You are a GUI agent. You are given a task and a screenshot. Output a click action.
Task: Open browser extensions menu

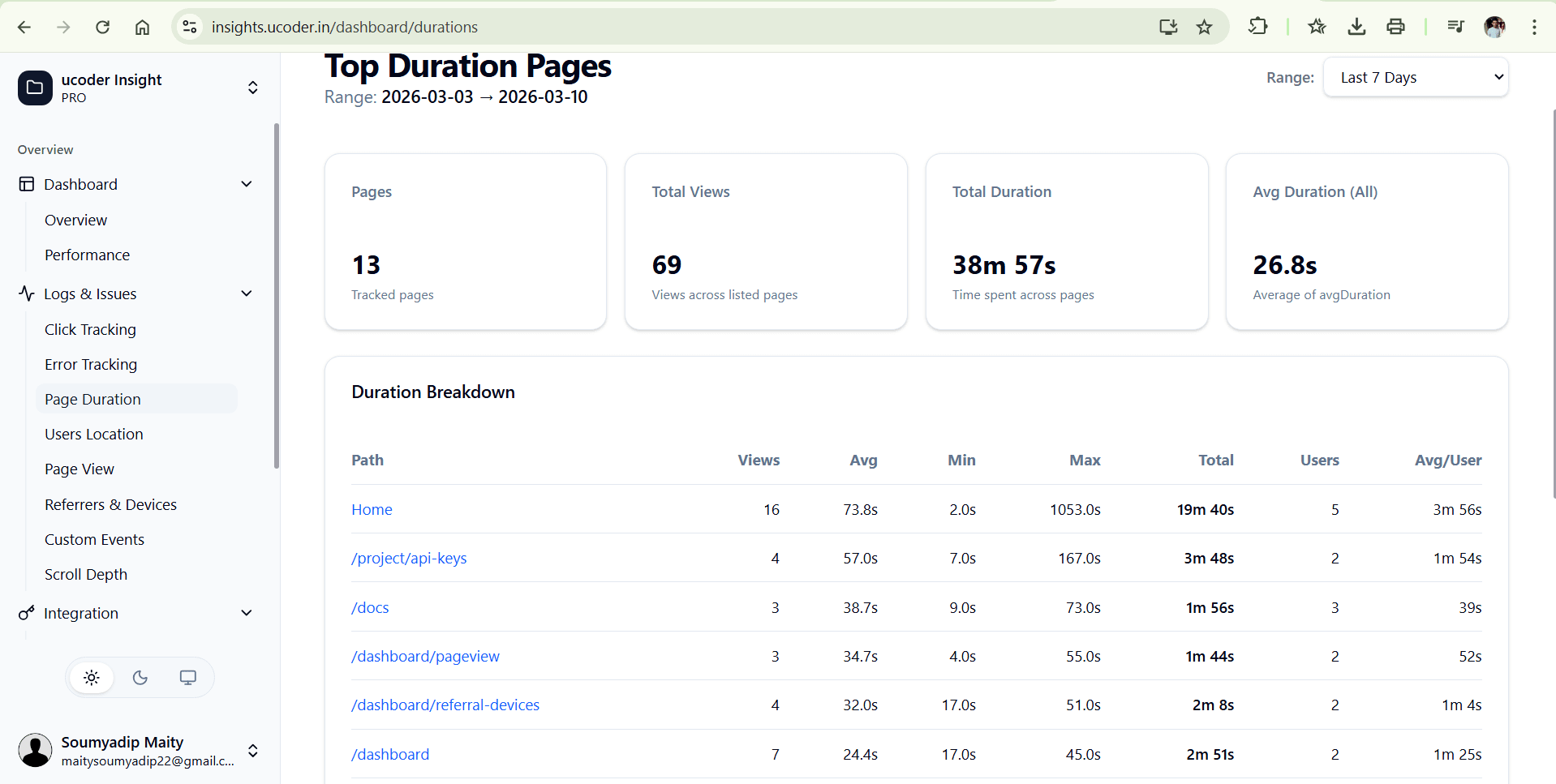click(1257, 27)
